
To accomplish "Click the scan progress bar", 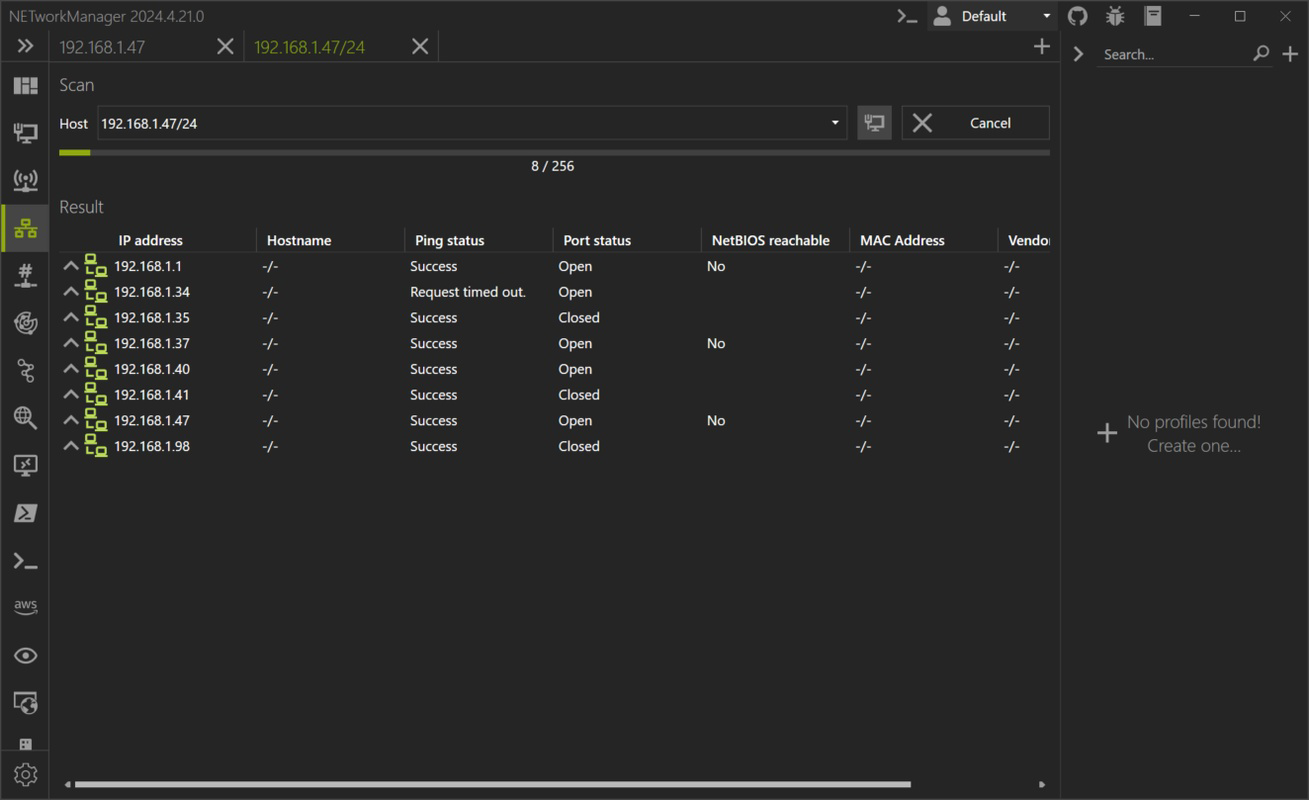I will 554,153.
